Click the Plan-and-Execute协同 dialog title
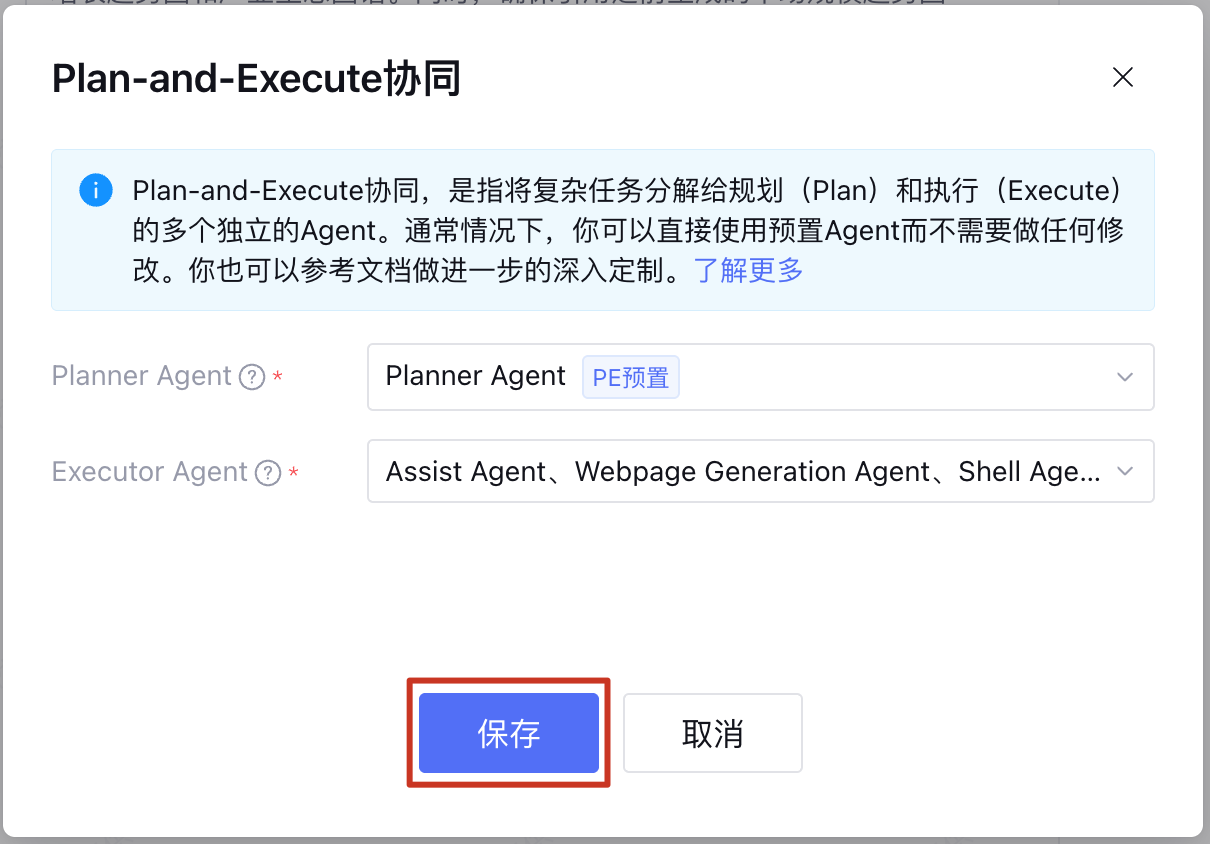 [256, 79]
